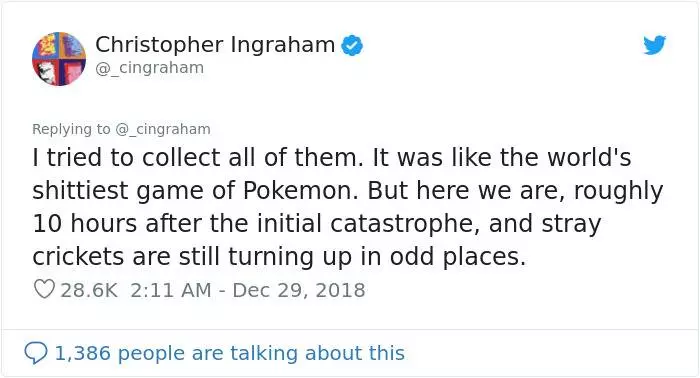700x378 pixels.
Task: Open the 2:11 AM timestamp
Action: pyautogui.click(x=171, y=290)
